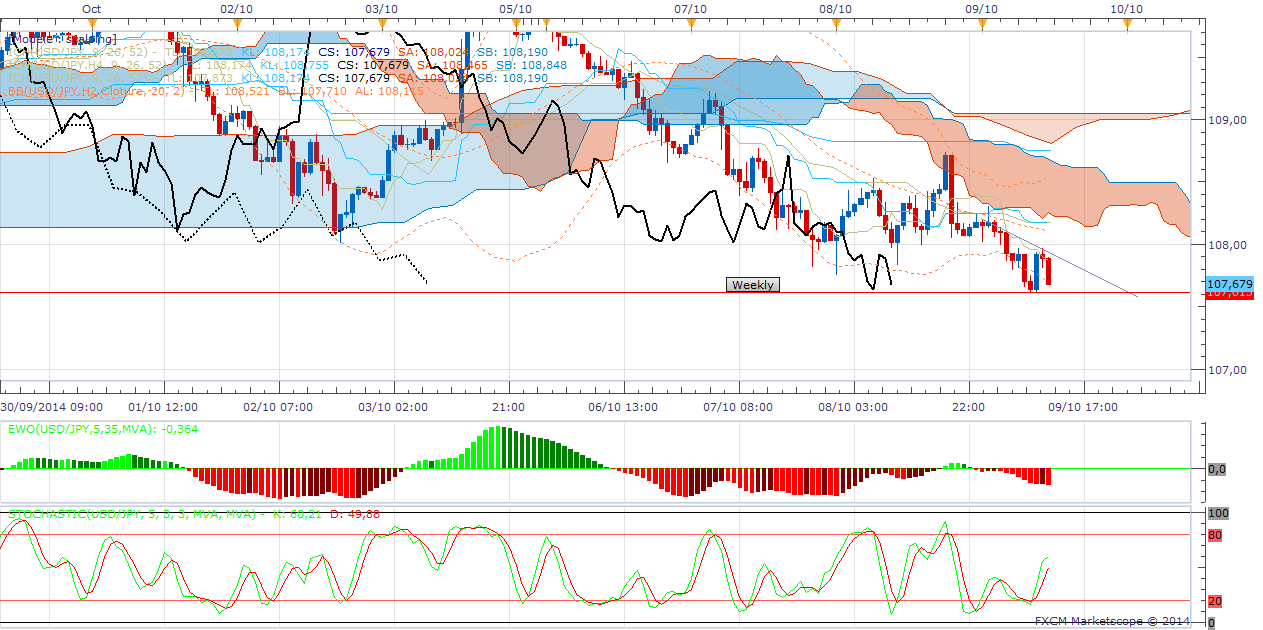Click the orange triangle marker under 09/10
The height and width of the screenshot is (630, 1263).
point(982,22)
